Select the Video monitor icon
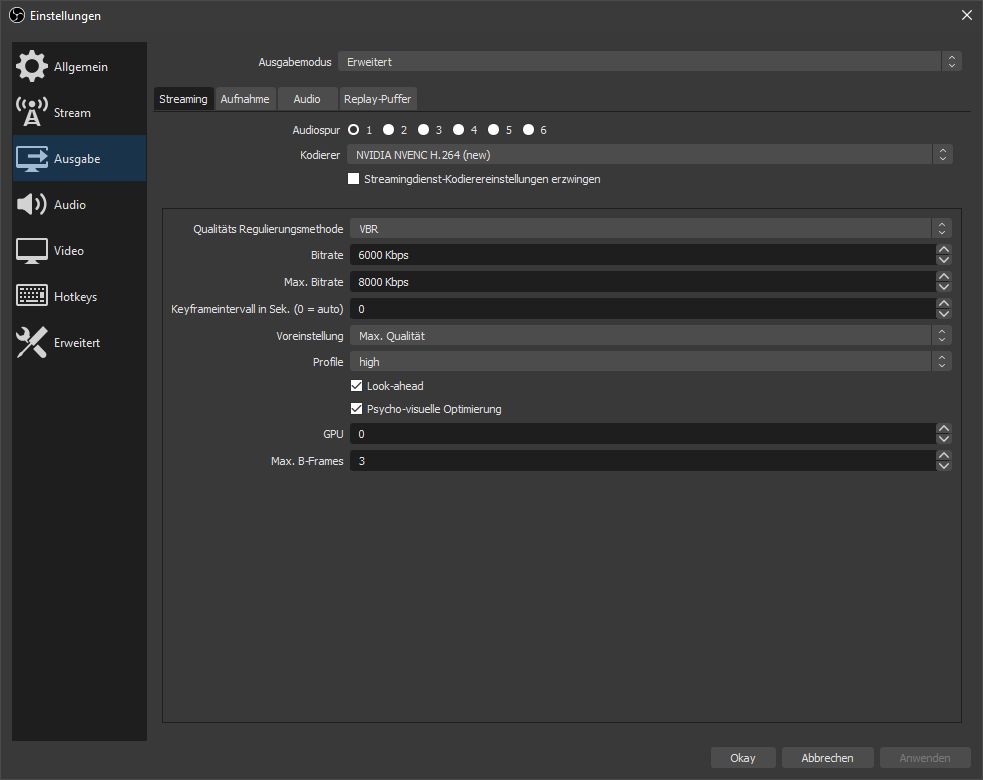 (x=31, y=251)
